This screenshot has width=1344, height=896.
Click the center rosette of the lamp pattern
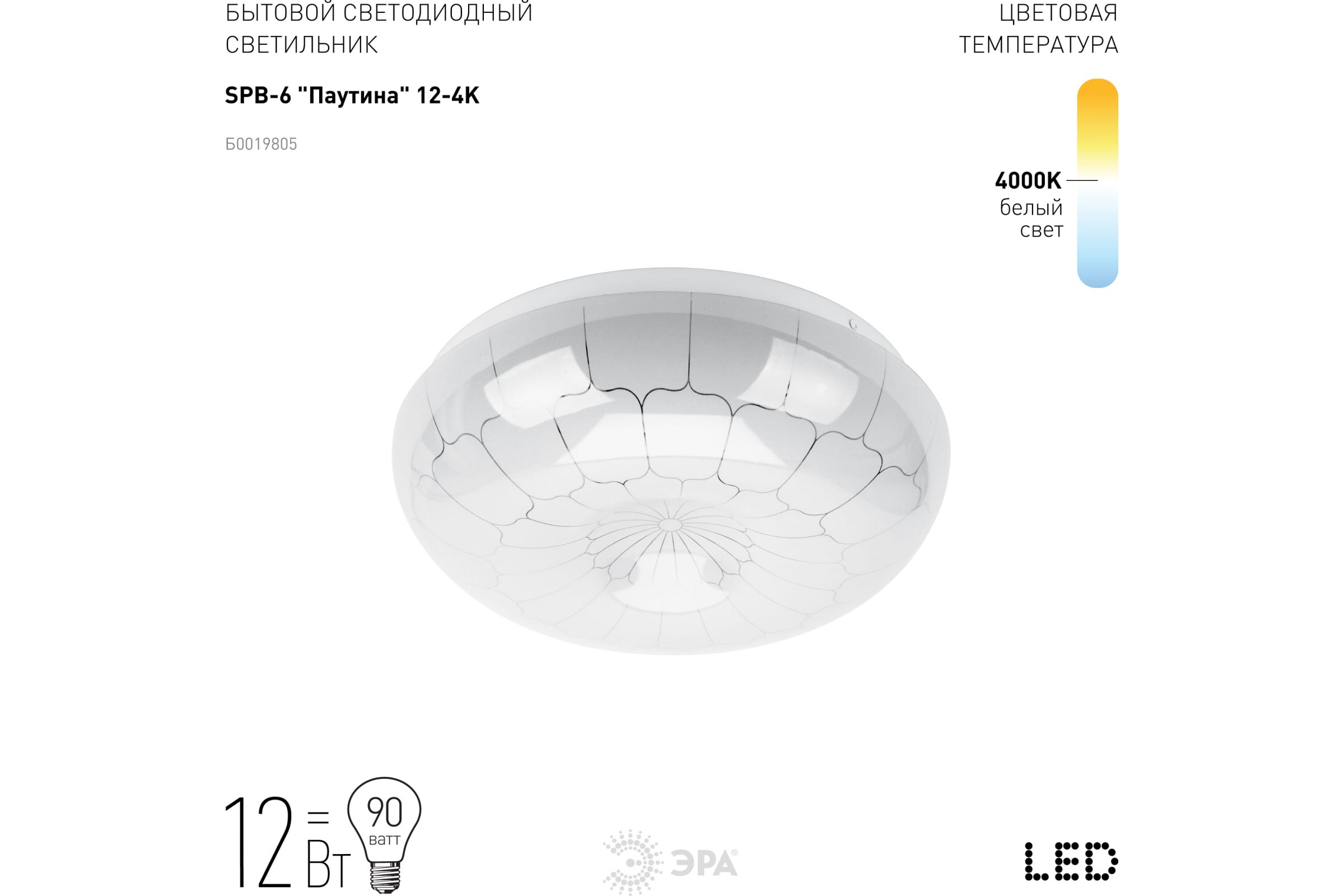(670, 525)
